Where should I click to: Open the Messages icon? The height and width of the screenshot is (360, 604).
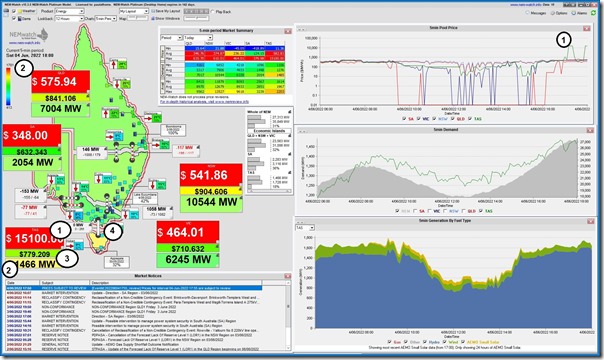pos(527,13)
